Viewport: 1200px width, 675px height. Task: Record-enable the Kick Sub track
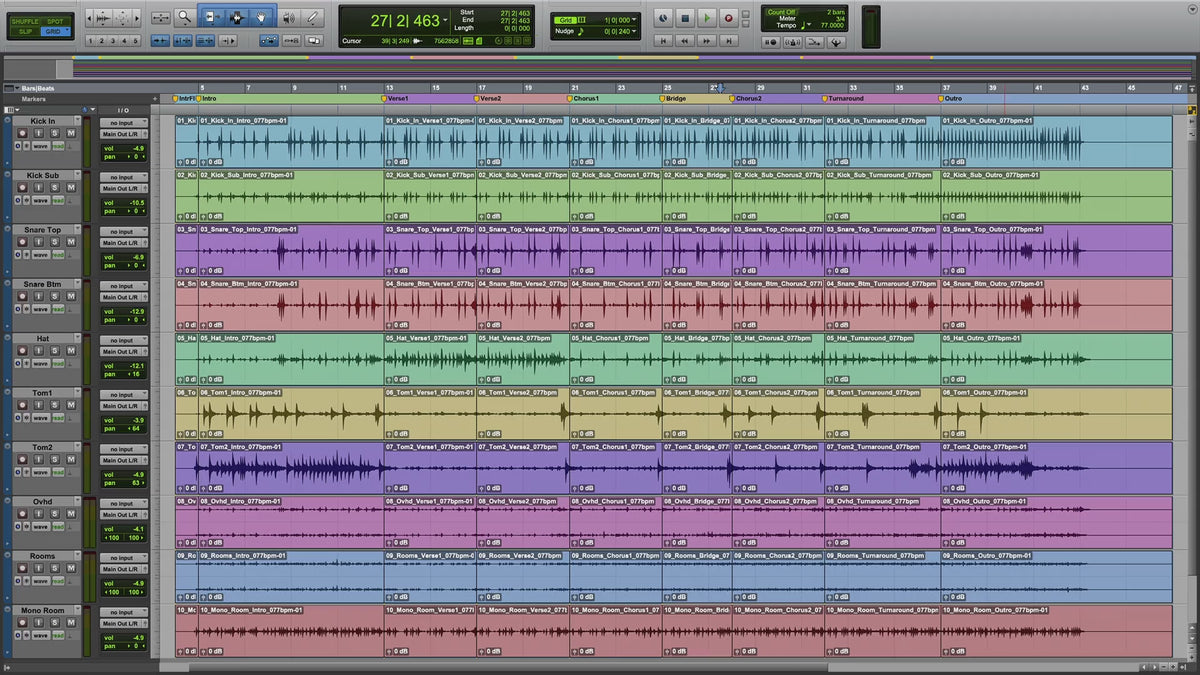click(24, 188)
